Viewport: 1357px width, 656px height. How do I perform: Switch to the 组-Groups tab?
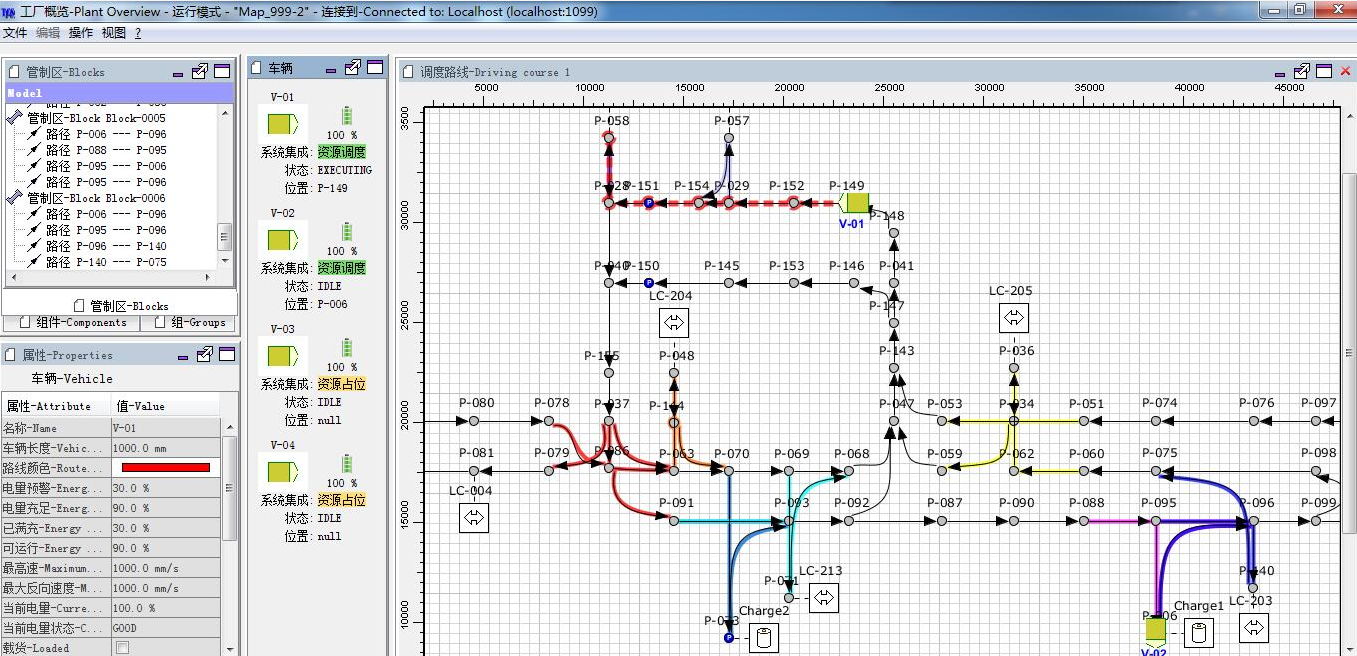tap(190, 323)
